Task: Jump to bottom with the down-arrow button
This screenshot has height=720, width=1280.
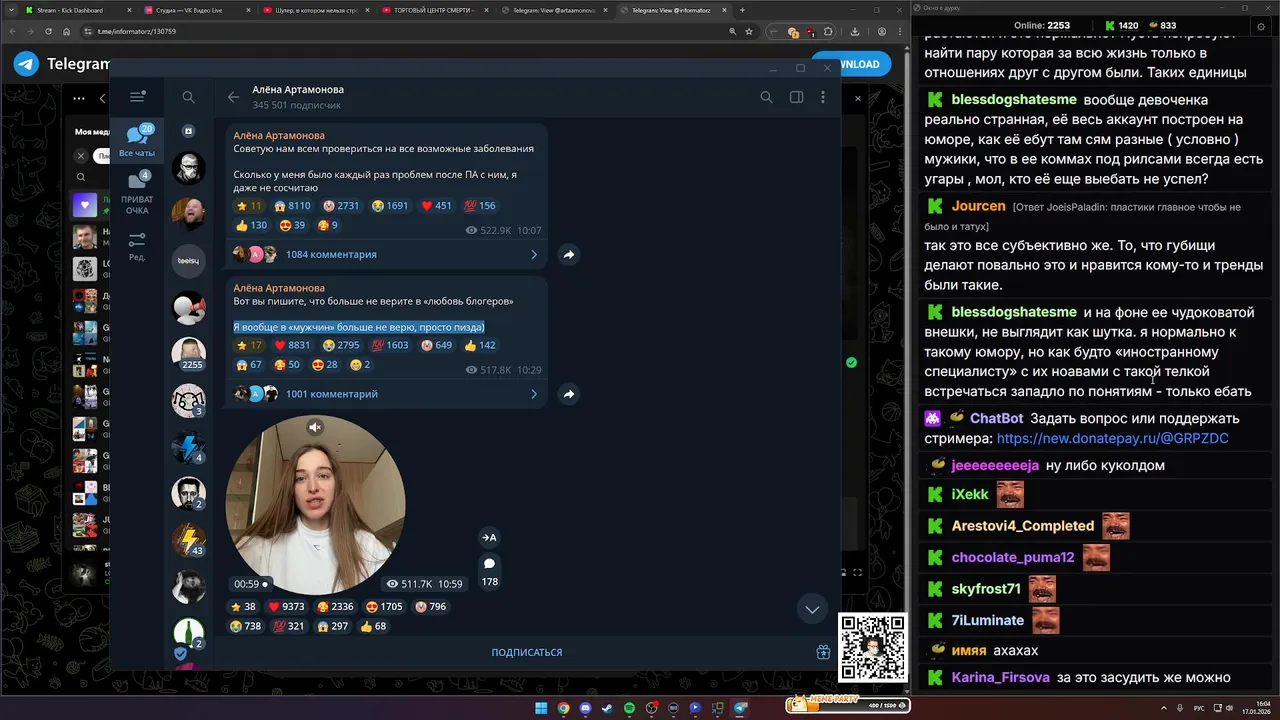Action: click(812, 609)
